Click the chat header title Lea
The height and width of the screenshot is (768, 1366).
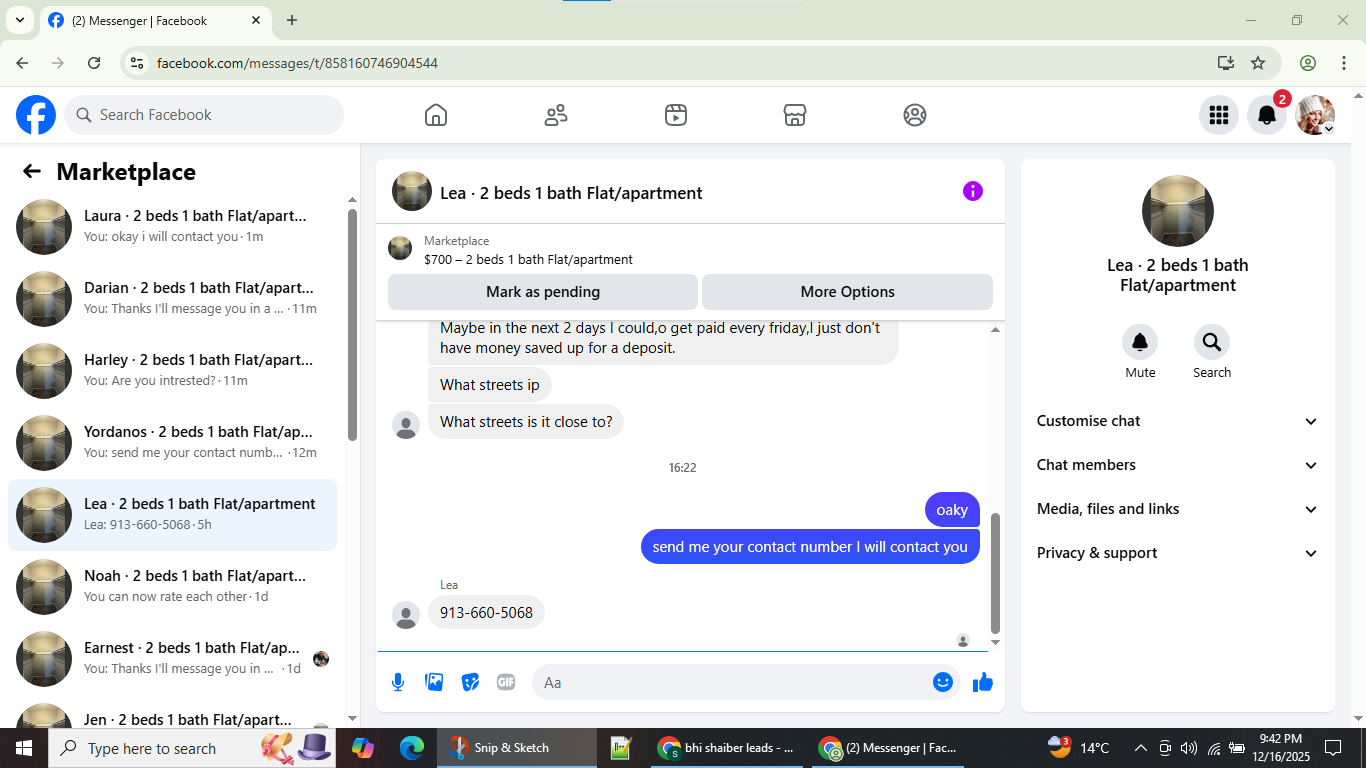click(571, 193)
